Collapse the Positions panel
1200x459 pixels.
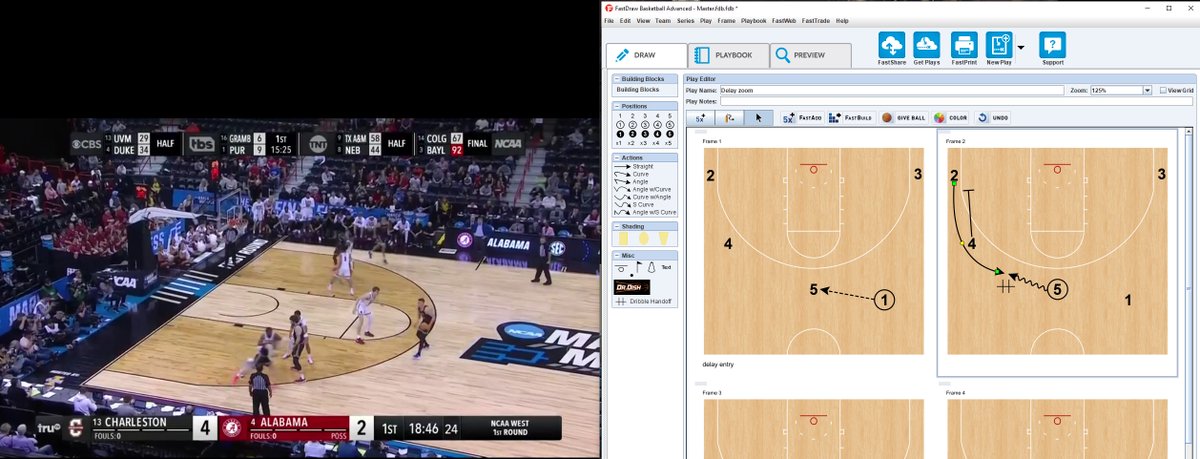click(x=617, y=106)
